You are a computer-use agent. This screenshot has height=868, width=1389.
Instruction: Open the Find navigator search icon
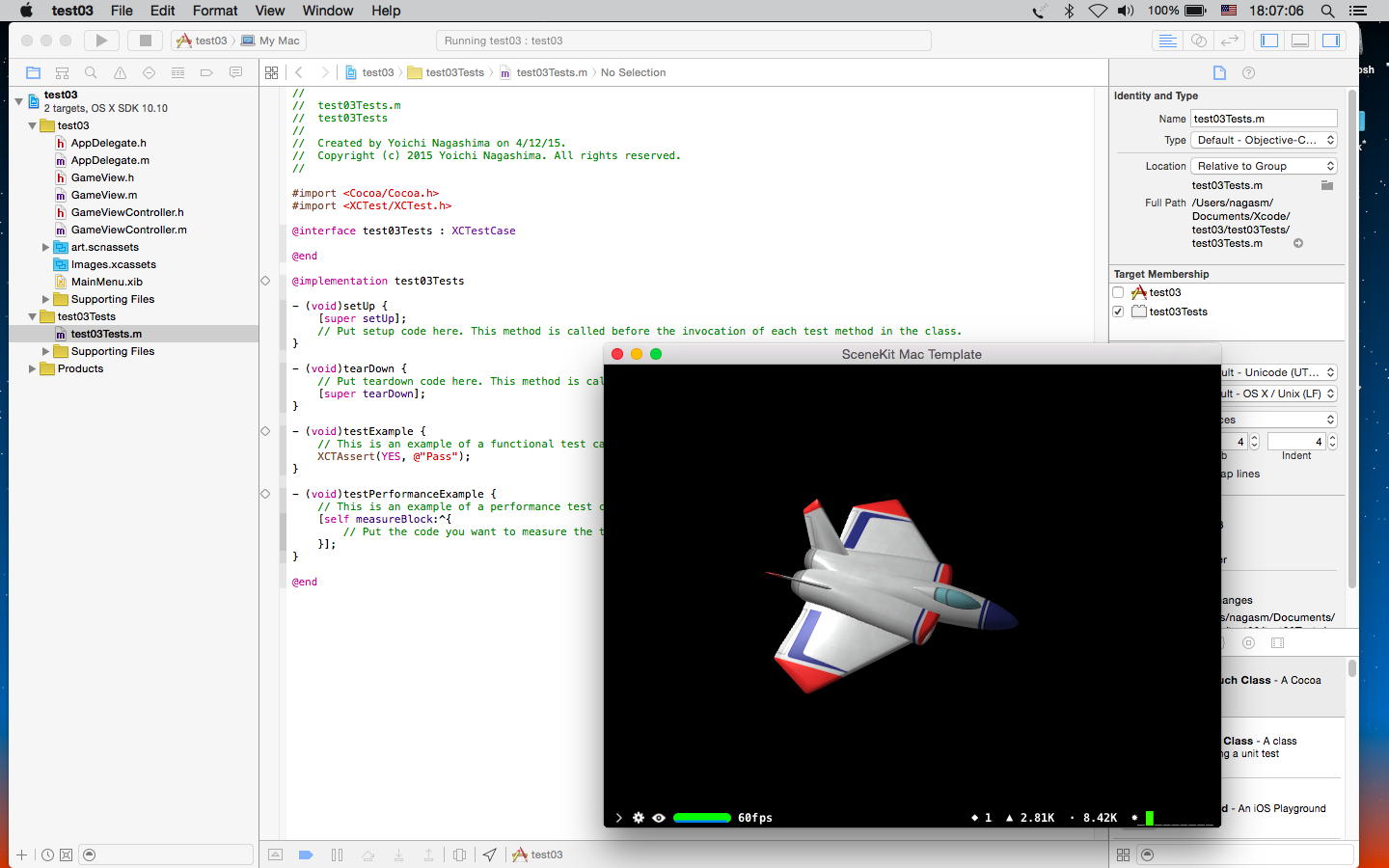point(91,72)
